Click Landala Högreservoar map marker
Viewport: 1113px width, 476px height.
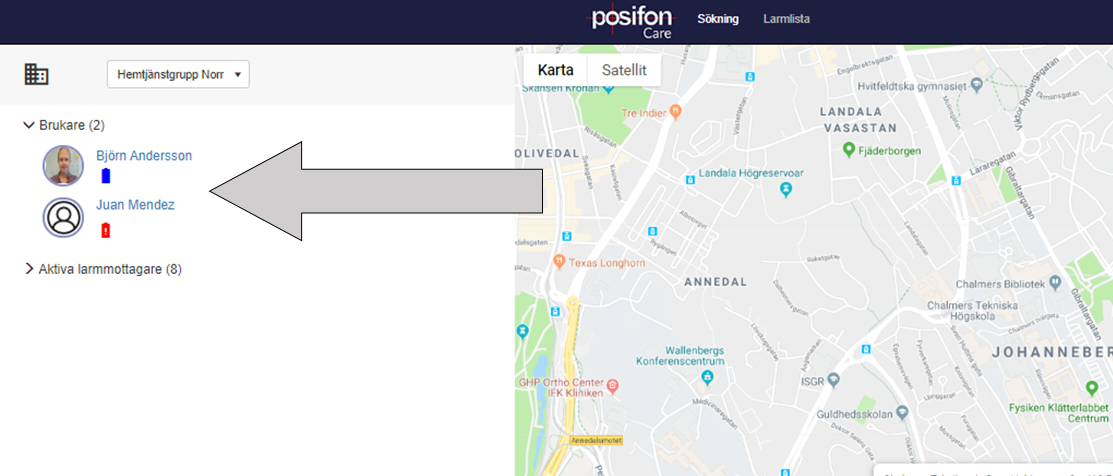click(784, 190)
